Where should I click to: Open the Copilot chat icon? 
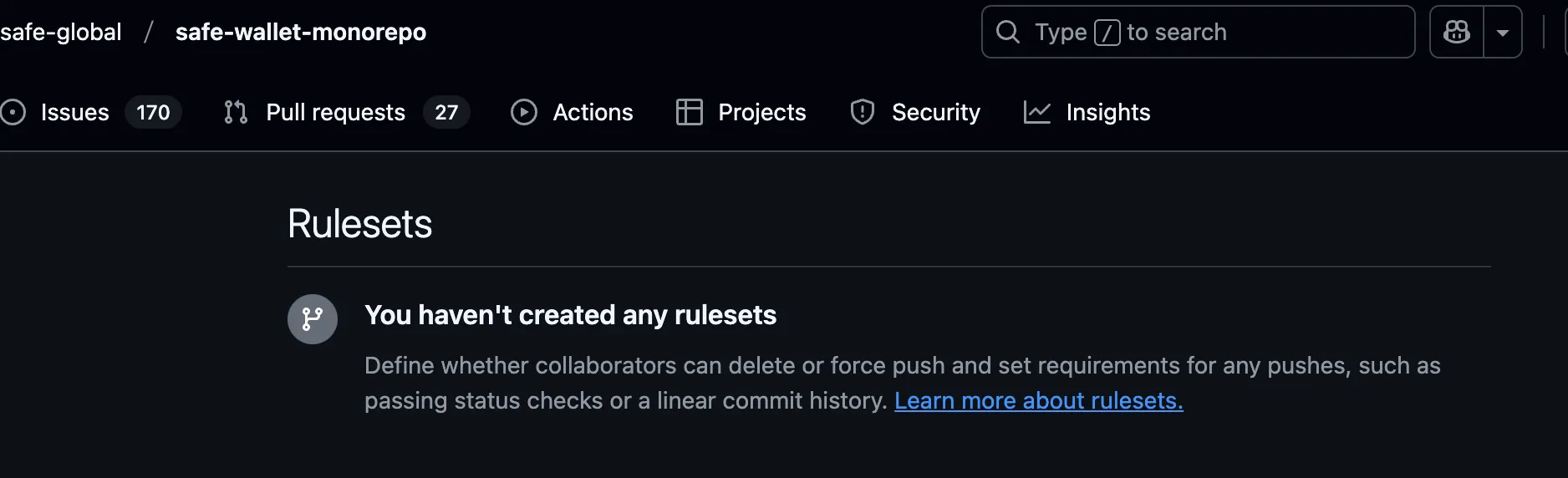click(1457, 33)
